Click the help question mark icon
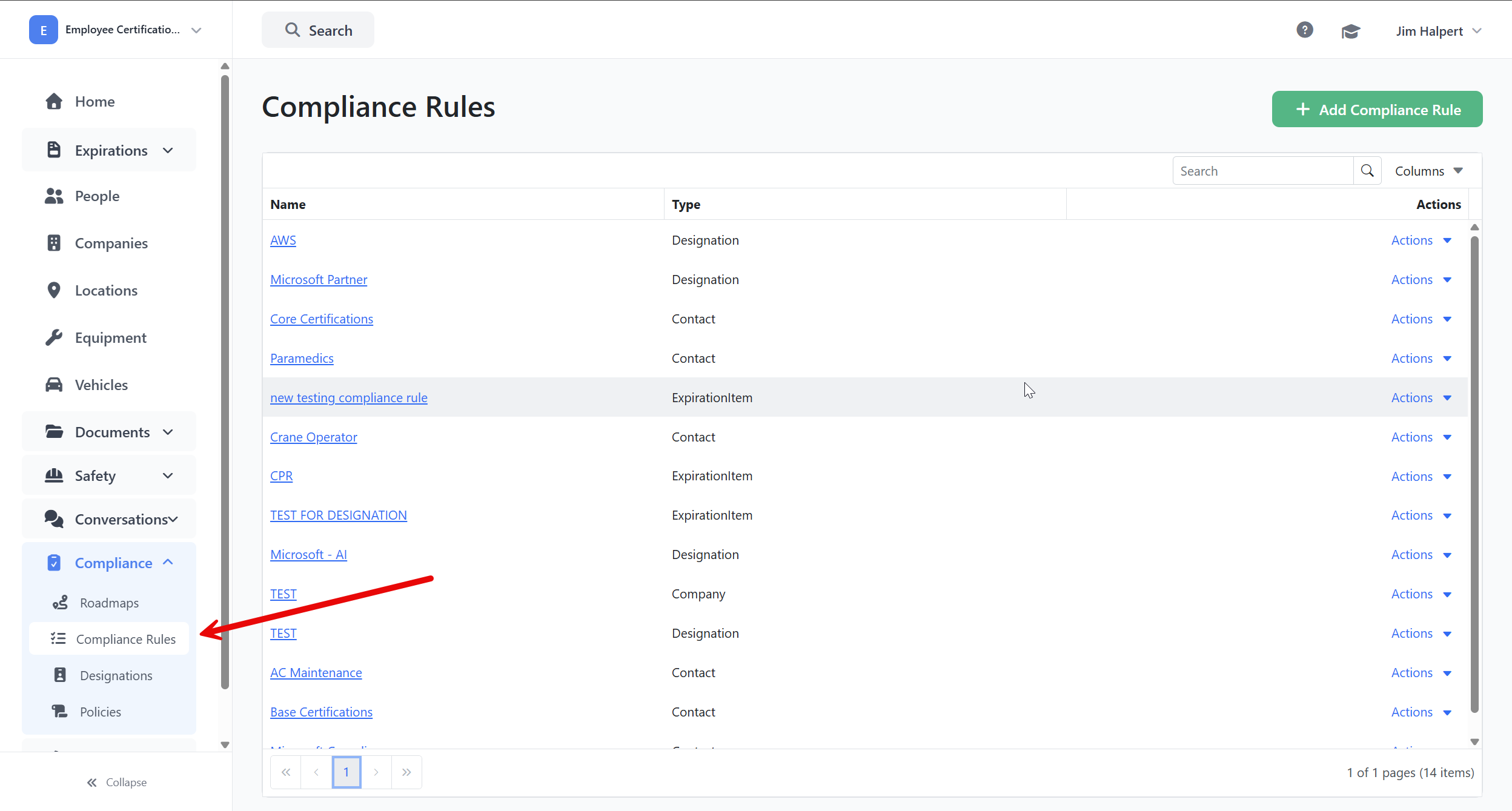Image resolution: width=1512 pixels, height=811 pixels. 1304,30
